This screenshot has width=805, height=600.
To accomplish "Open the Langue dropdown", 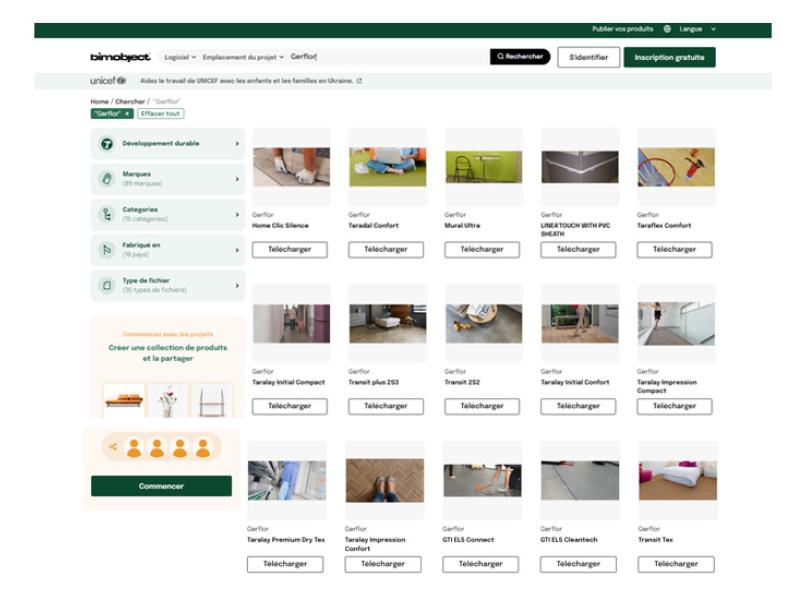I will [697, 29].
